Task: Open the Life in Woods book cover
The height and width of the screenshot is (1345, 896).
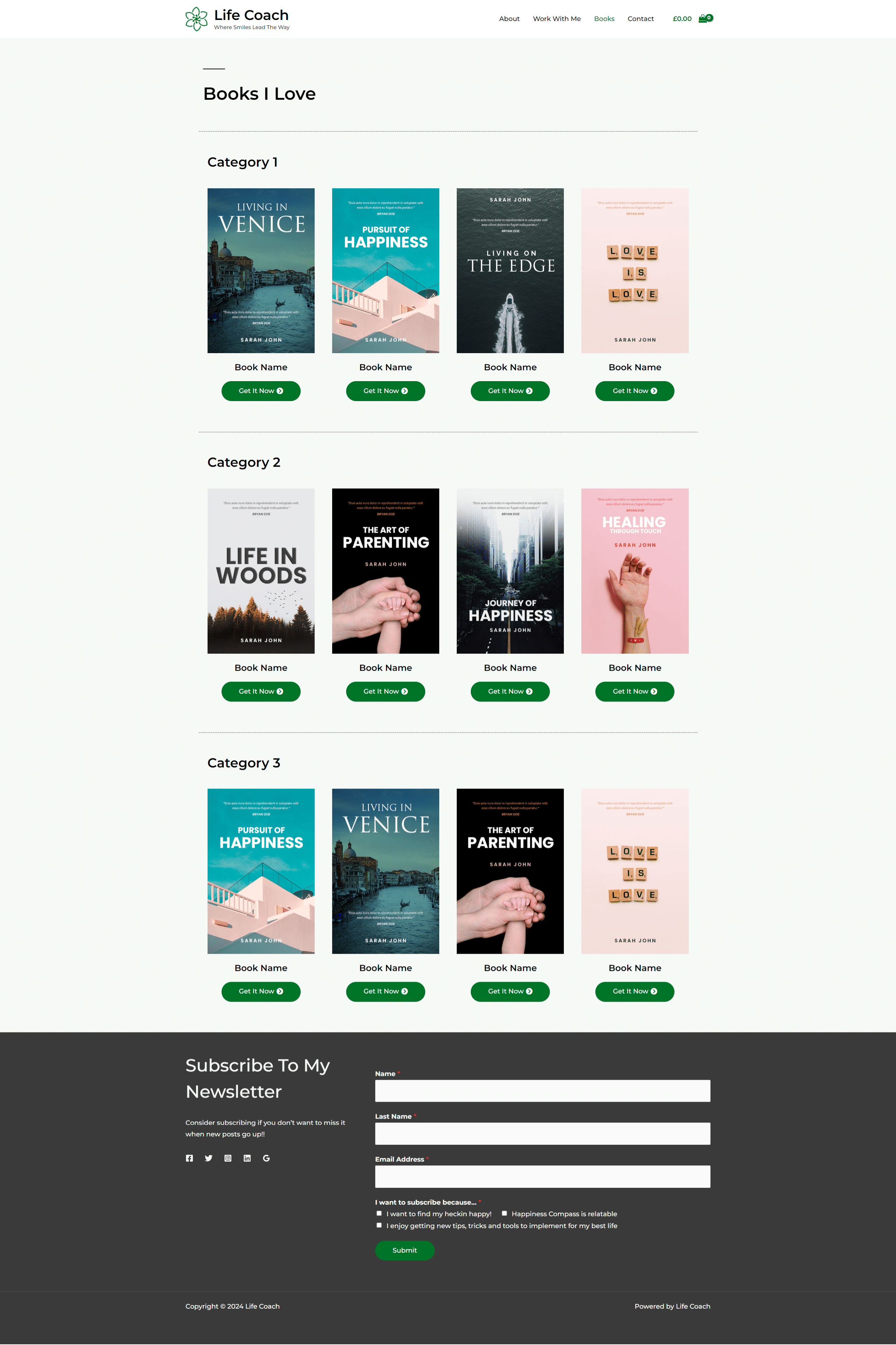Action: 260,571
